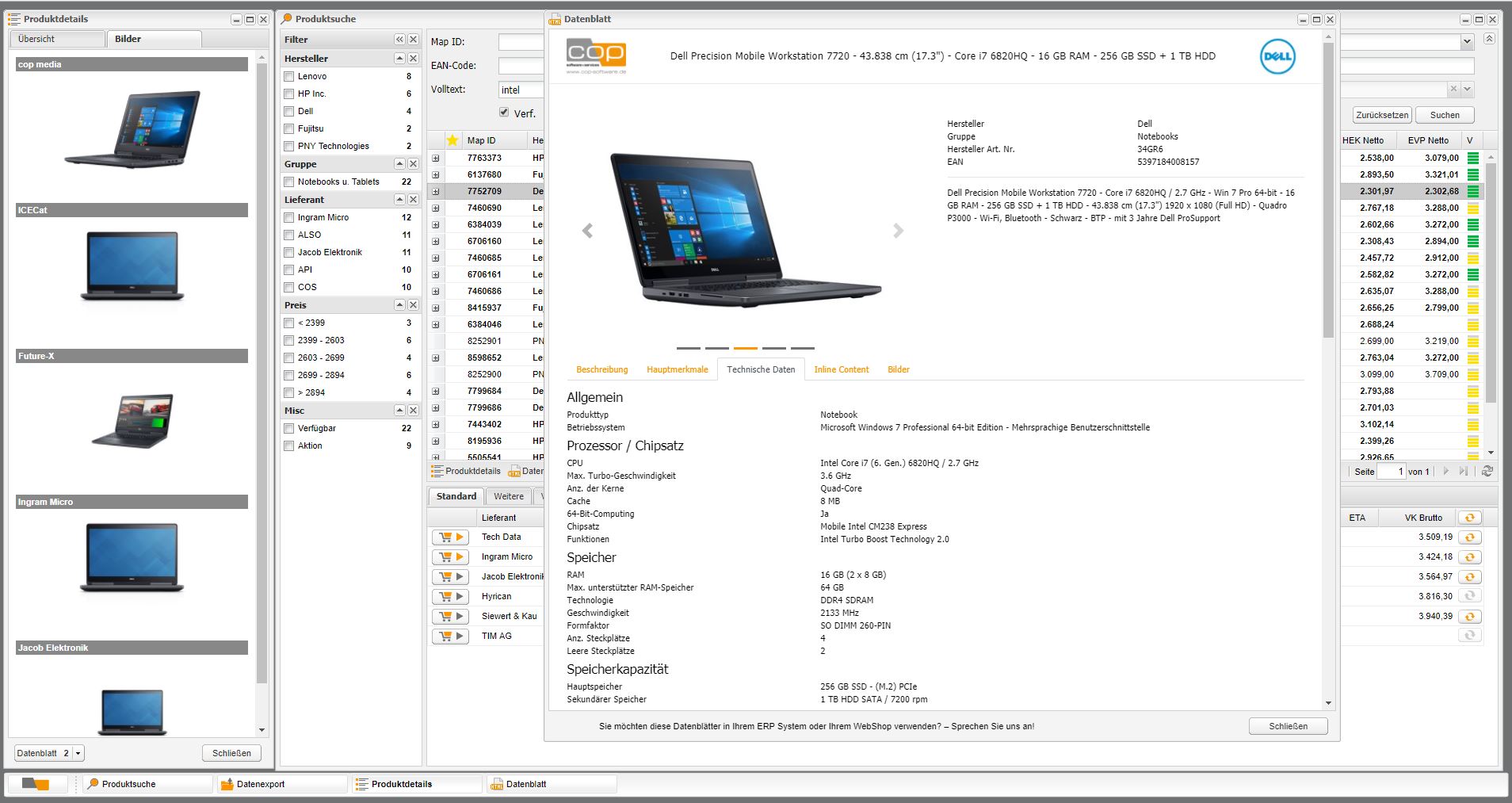Open Produktdetails button below results grid
Image resolution: width=1512 pixels, height=803 pixels.
click(466, 471)
